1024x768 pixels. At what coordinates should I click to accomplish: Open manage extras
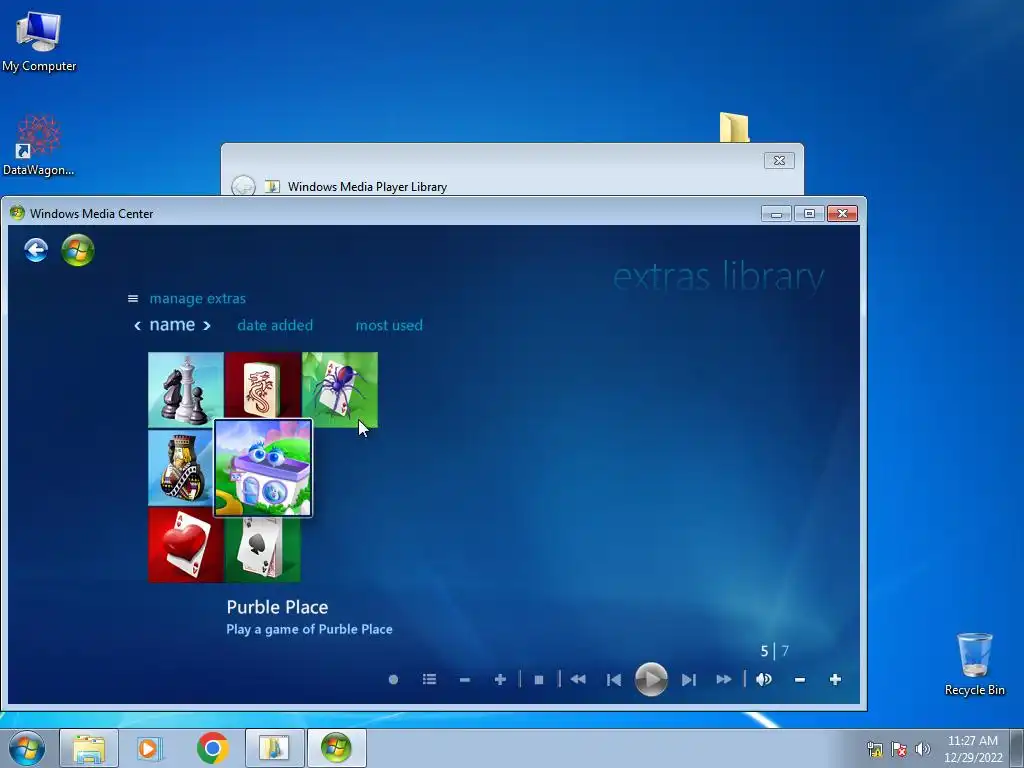[x=197, y=298]
